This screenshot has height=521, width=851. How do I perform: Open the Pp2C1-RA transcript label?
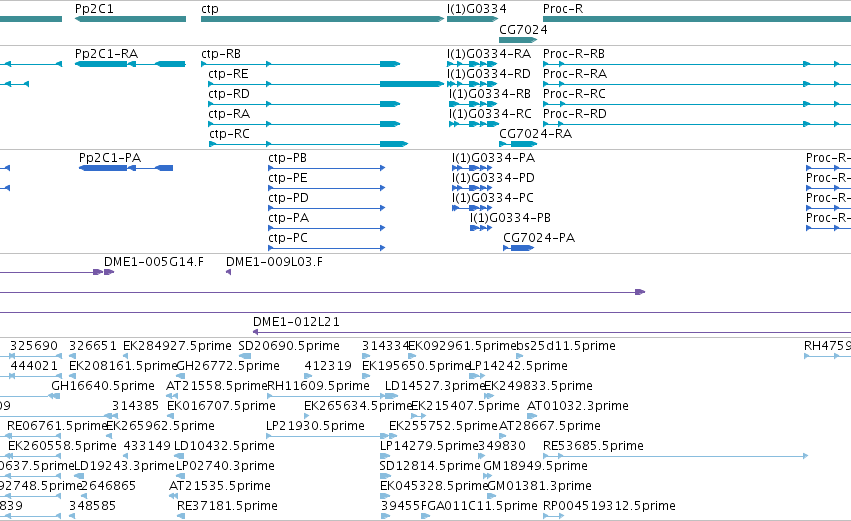point(106,54)
